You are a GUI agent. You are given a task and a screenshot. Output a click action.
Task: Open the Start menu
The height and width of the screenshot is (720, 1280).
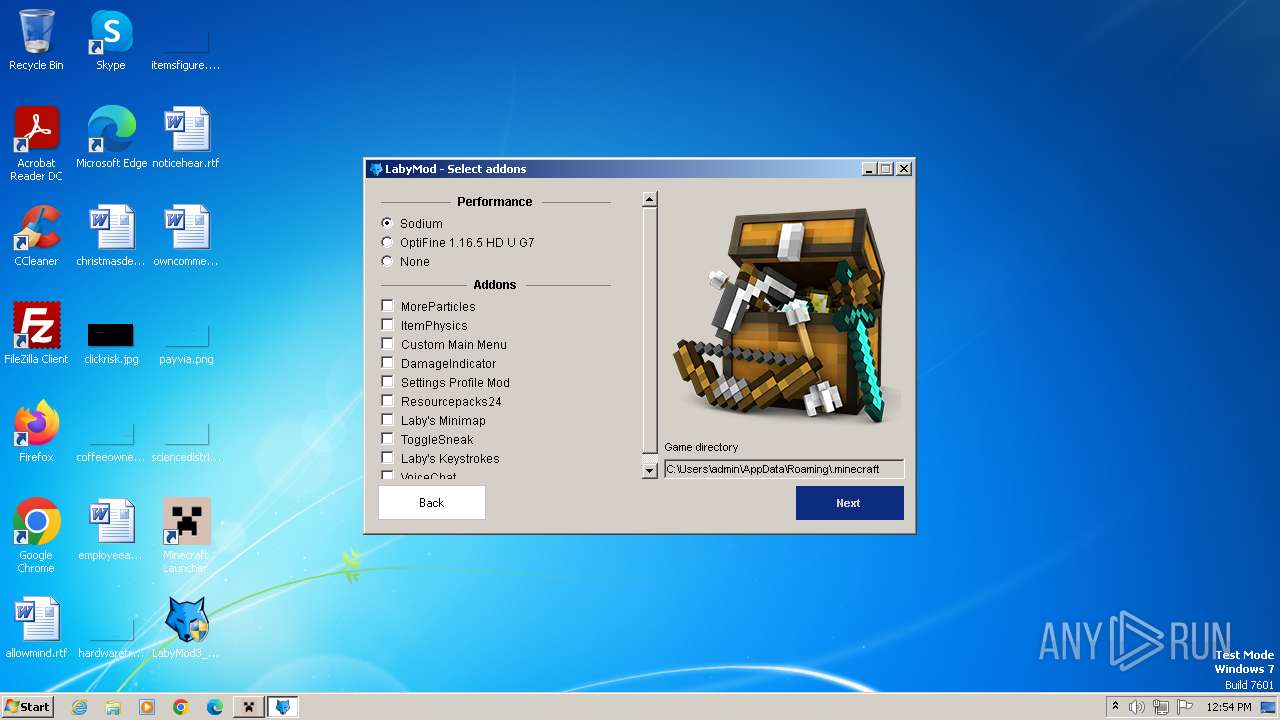tap(27, 706)
